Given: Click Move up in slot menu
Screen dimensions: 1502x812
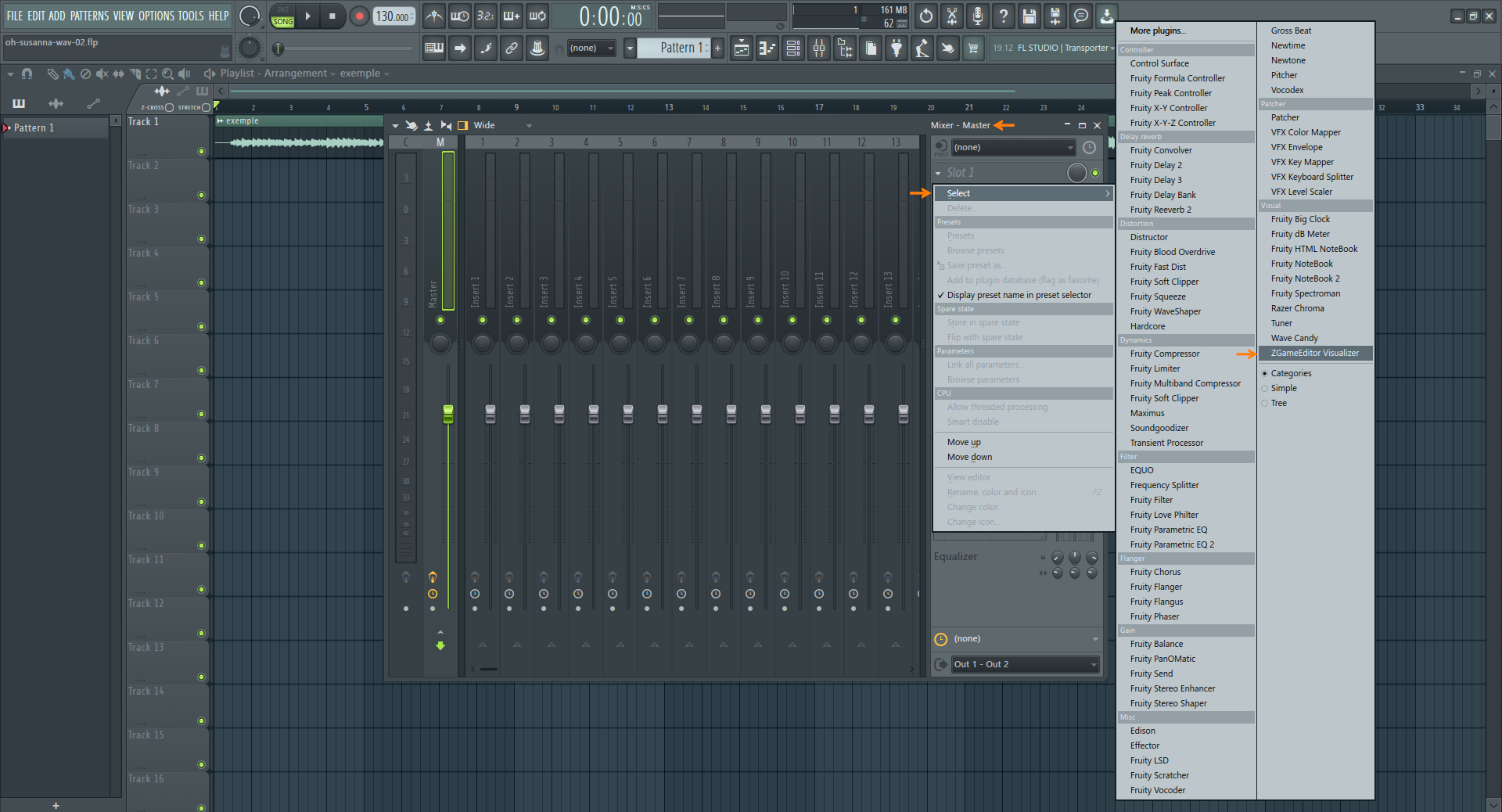Looking at the screenshot, I should tap(1023, 442).
